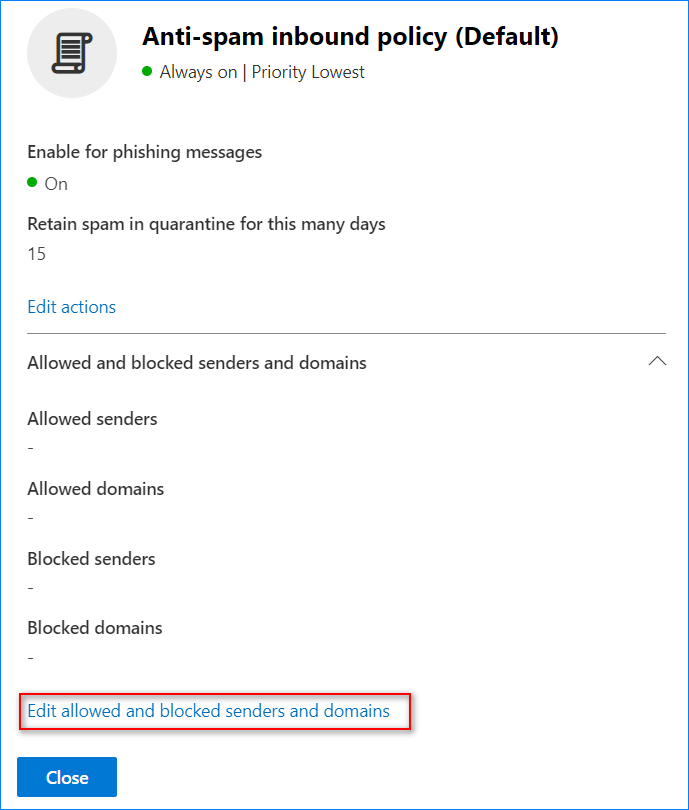Click the Anti-spam inbound policy title

[350, 37]
